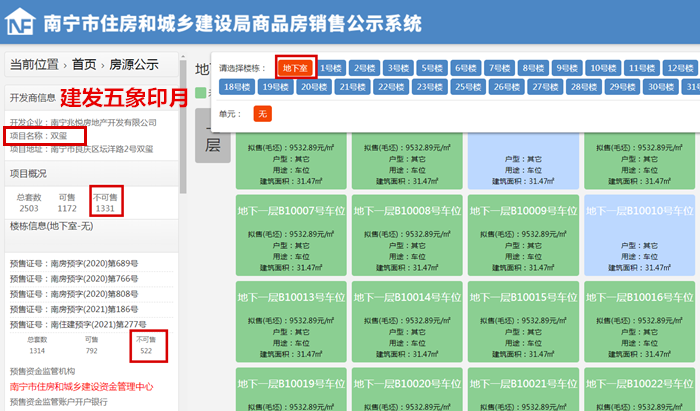Click the 项目名称:双玺 line
Image resolution: width=700 pixels, height=411 pixels.
tap(38, 136)
